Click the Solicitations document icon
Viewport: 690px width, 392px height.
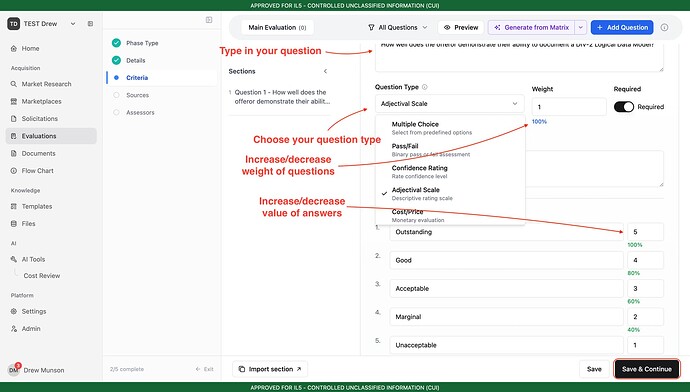[x=14, y=118]
